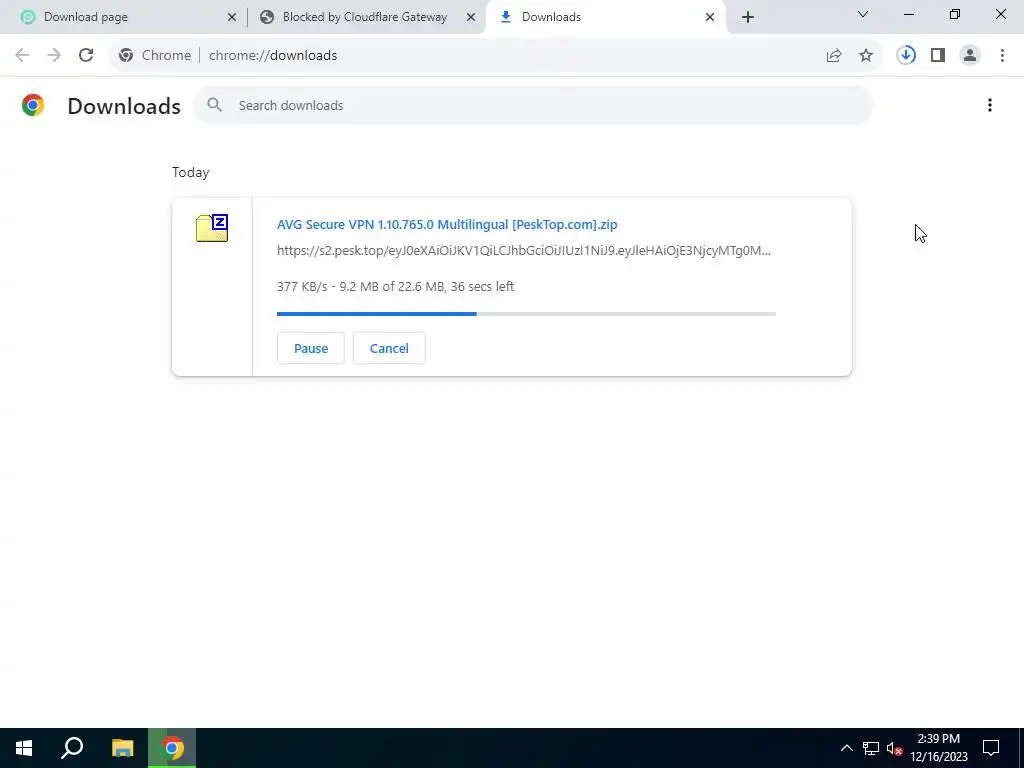Switch to Blocked by Cloudflare Gateway tab
This screenshot has height=768, width=1024.
(x=366, y=17)
